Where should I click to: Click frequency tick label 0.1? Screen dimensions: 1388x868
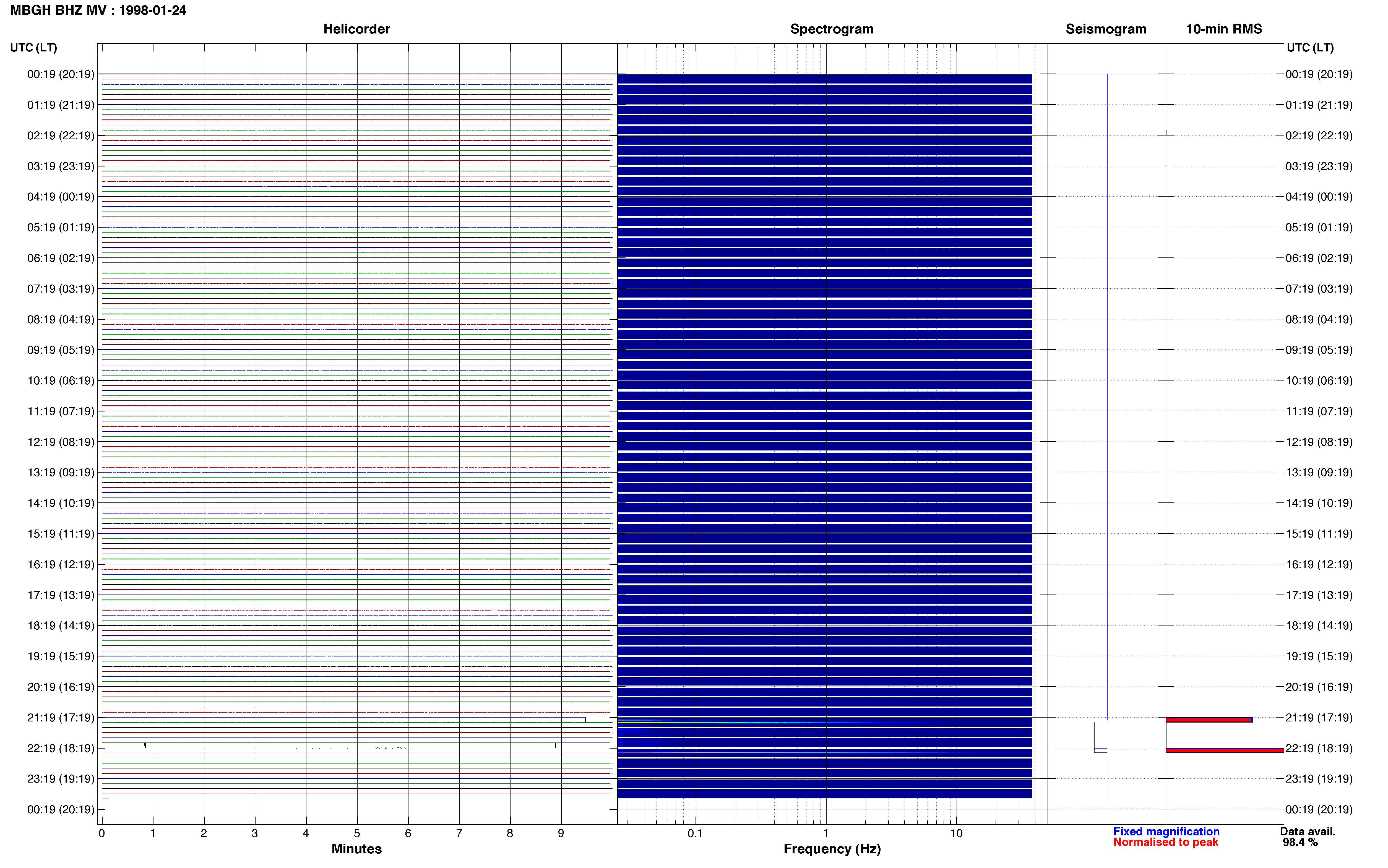pyautogui.click(x=695, y=833)
